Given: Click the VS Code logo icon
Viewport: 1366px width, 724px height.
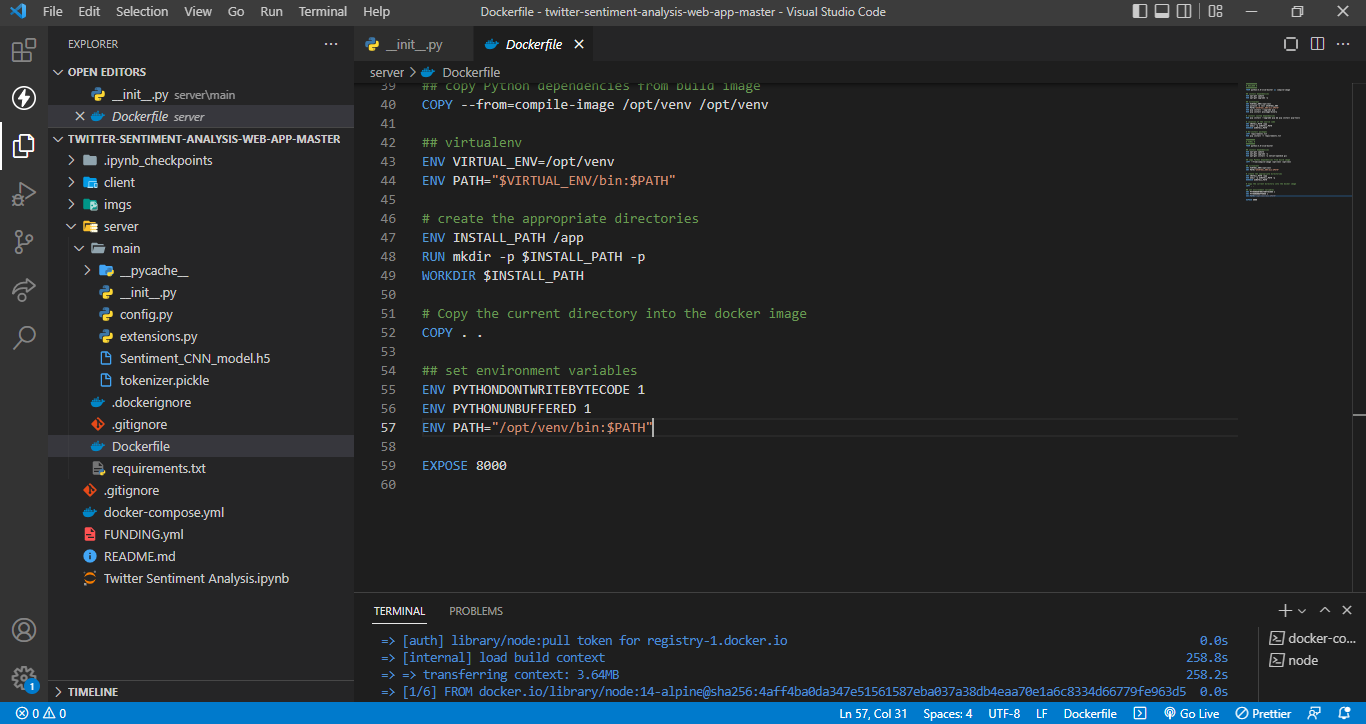Looking at the screenshot, I should click(17, 12).
